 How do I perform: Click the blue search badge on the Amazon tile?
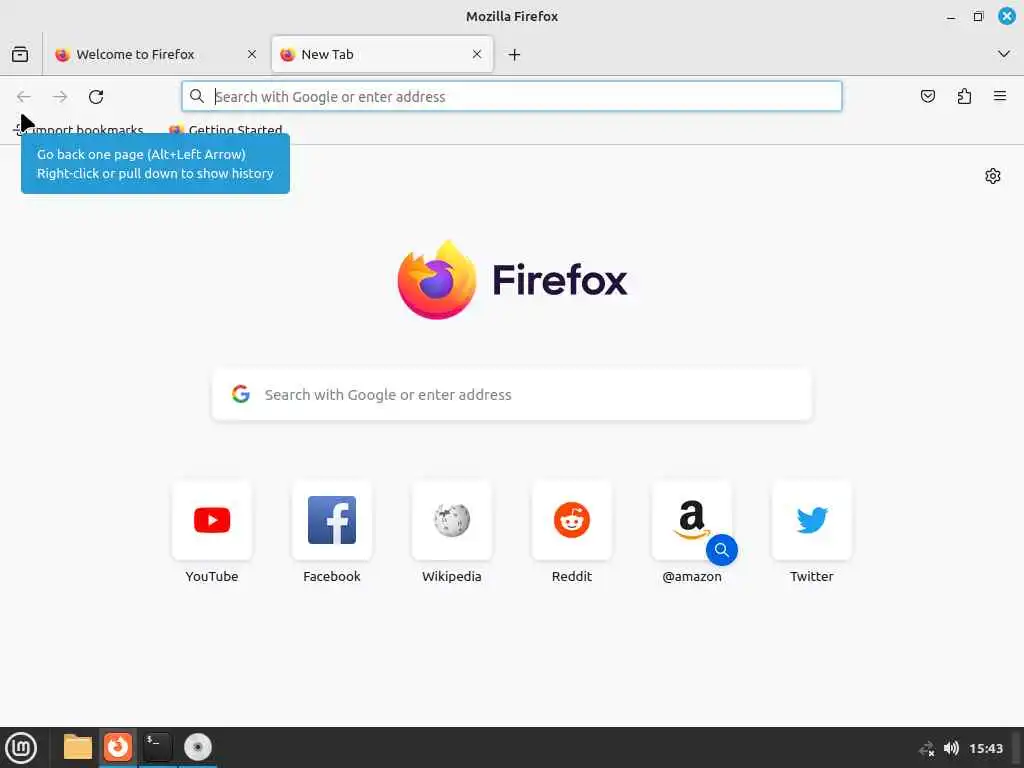click(722, 550)
